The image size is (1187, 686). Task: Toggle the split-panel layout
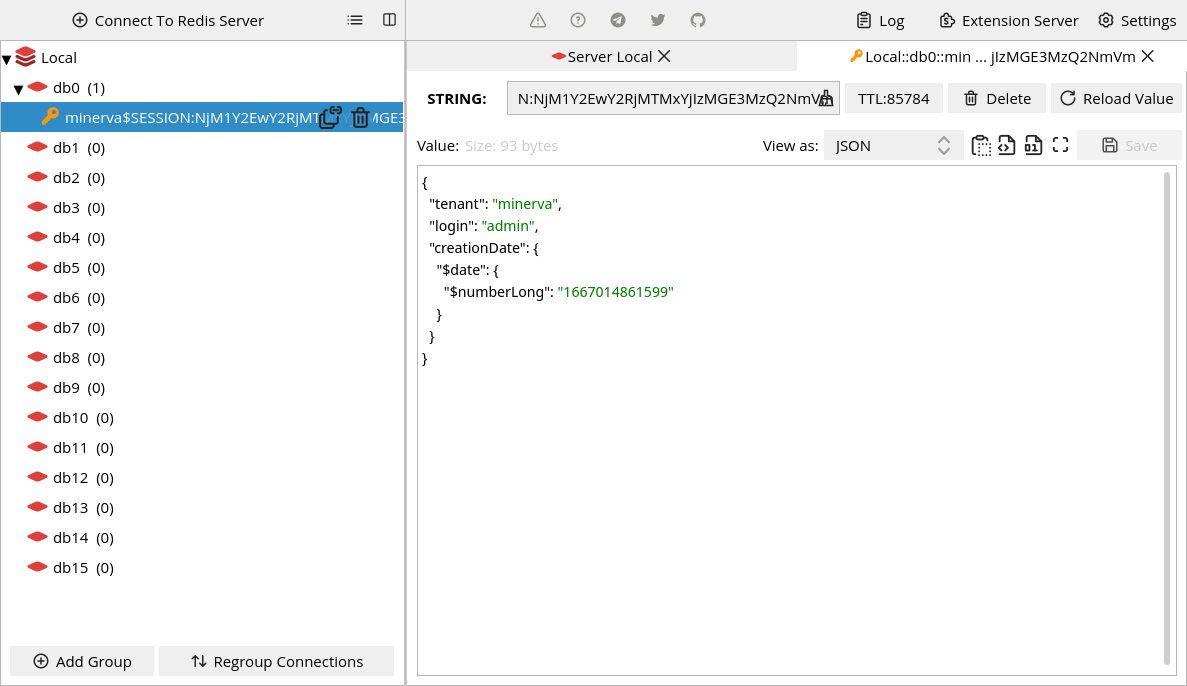388,19
